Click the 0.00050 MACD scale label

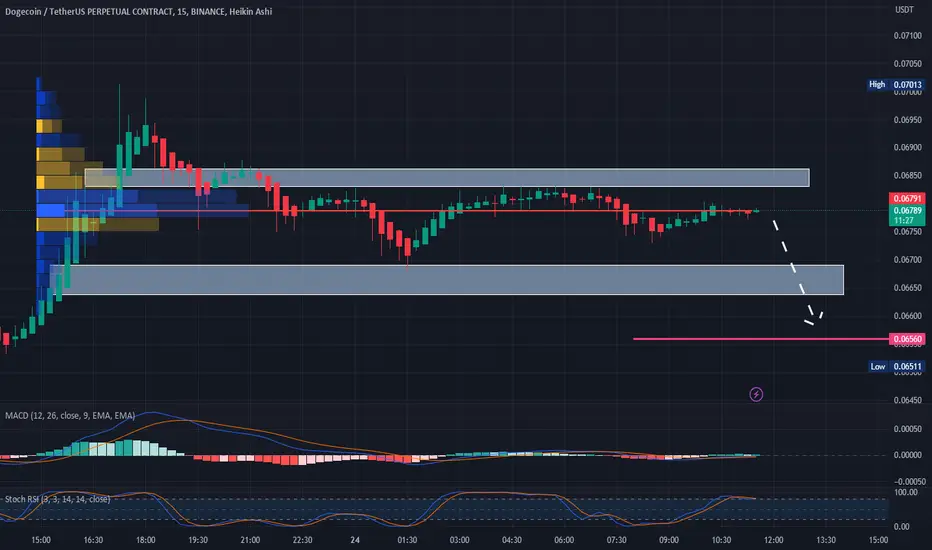pyautogui.click(x=907, y=429)
